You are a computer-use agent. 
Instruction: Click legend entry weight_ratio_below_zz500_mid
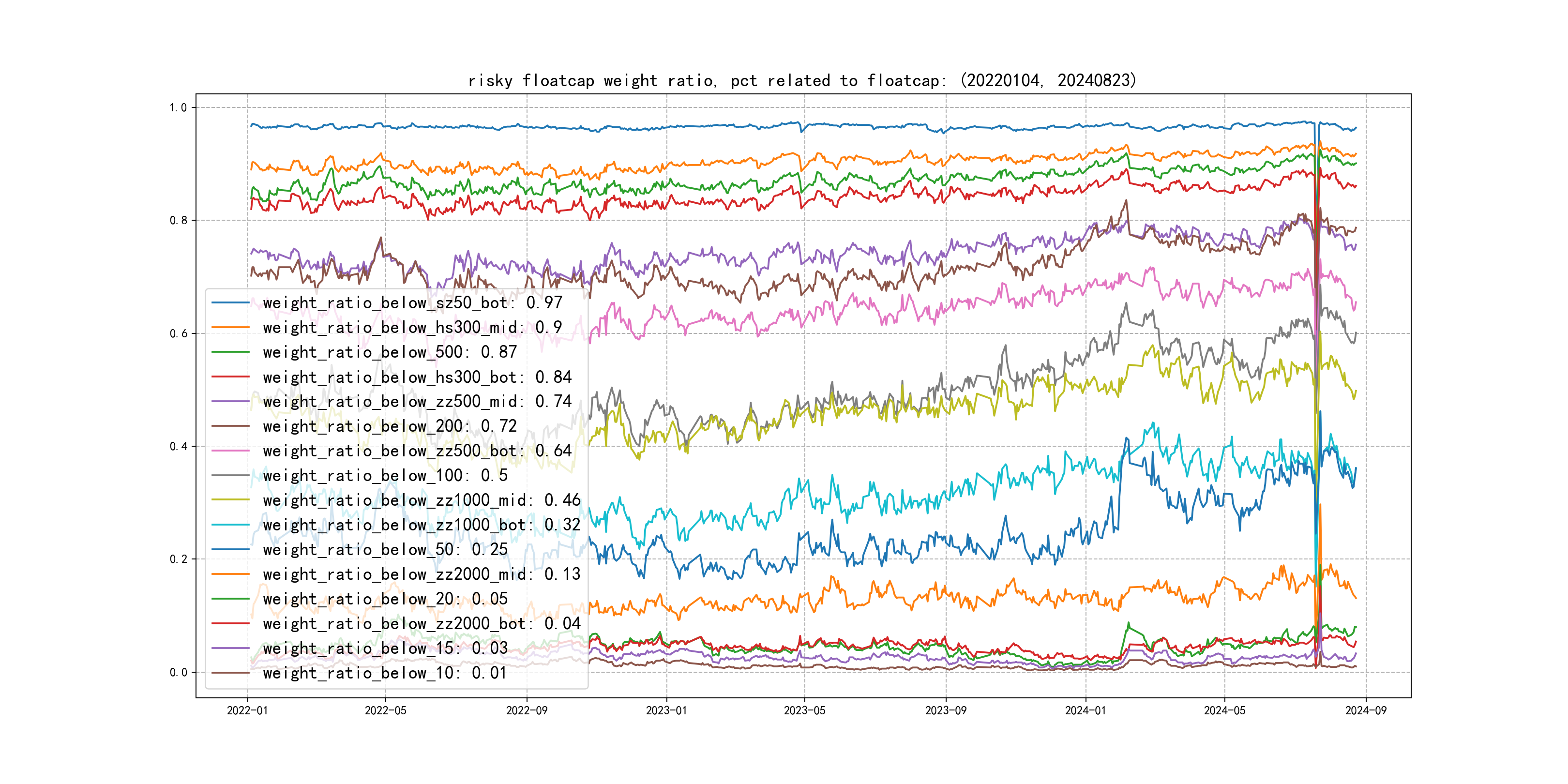click(417, 401)
